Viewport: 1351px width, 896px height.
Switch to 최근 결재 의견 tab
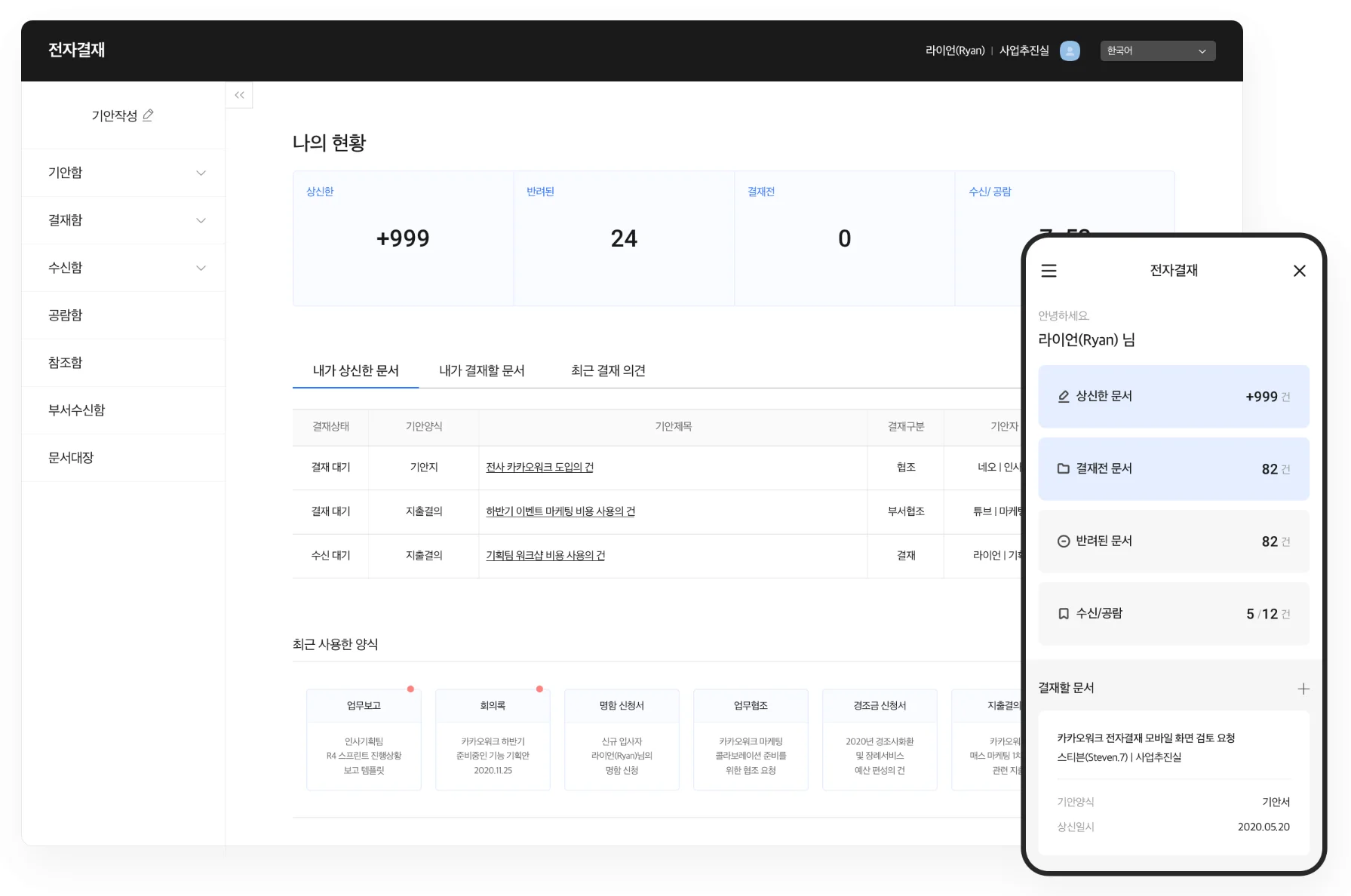click(608, 370)
